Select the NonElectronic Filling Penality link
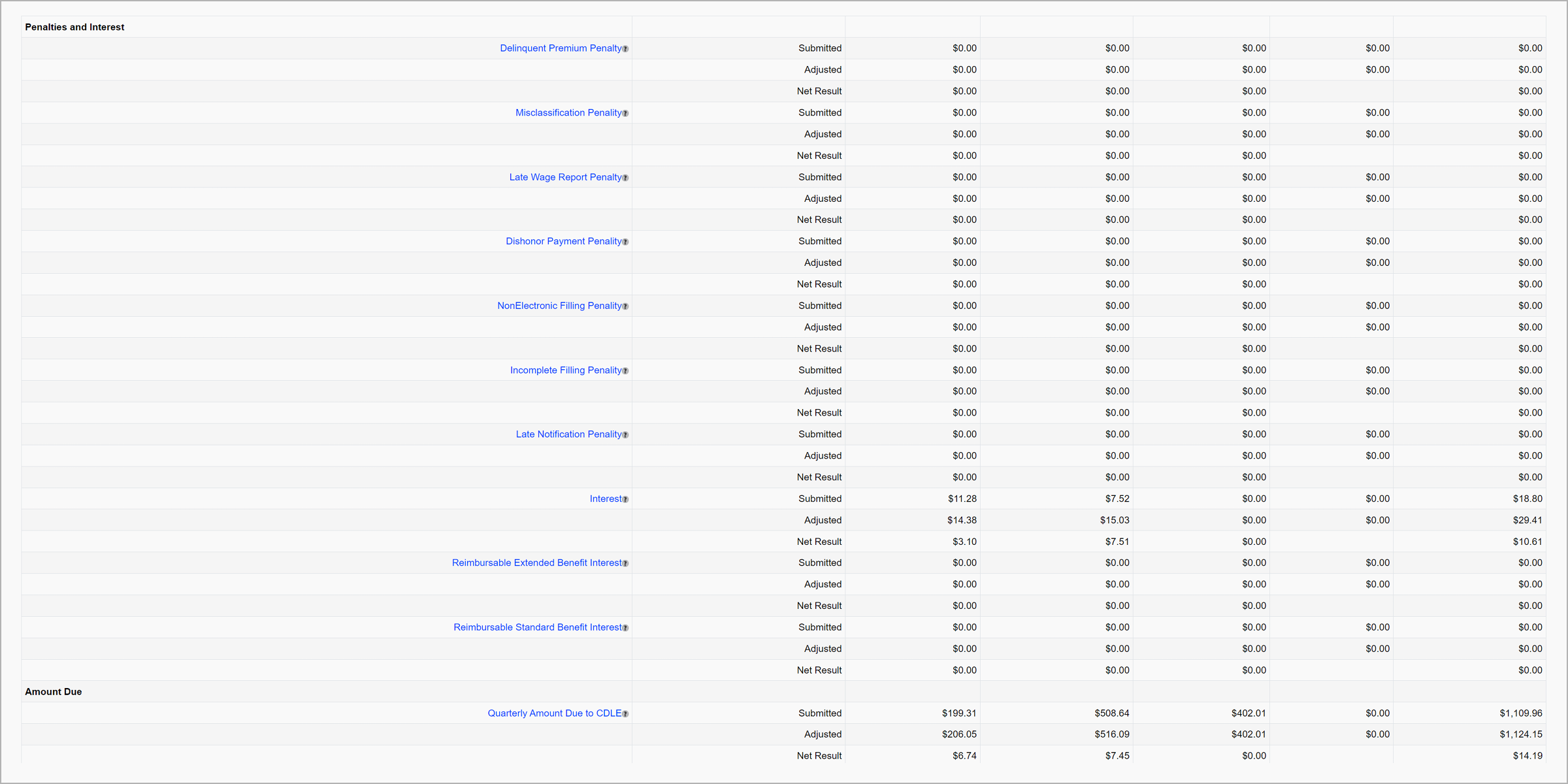Viewport: 1568px width, 784px height. pos(559,306)
